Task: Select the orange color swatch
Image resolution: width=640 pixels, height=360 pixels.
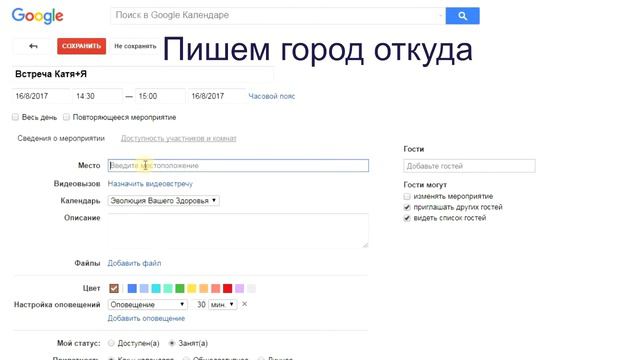Action: [x=204, y=289]
